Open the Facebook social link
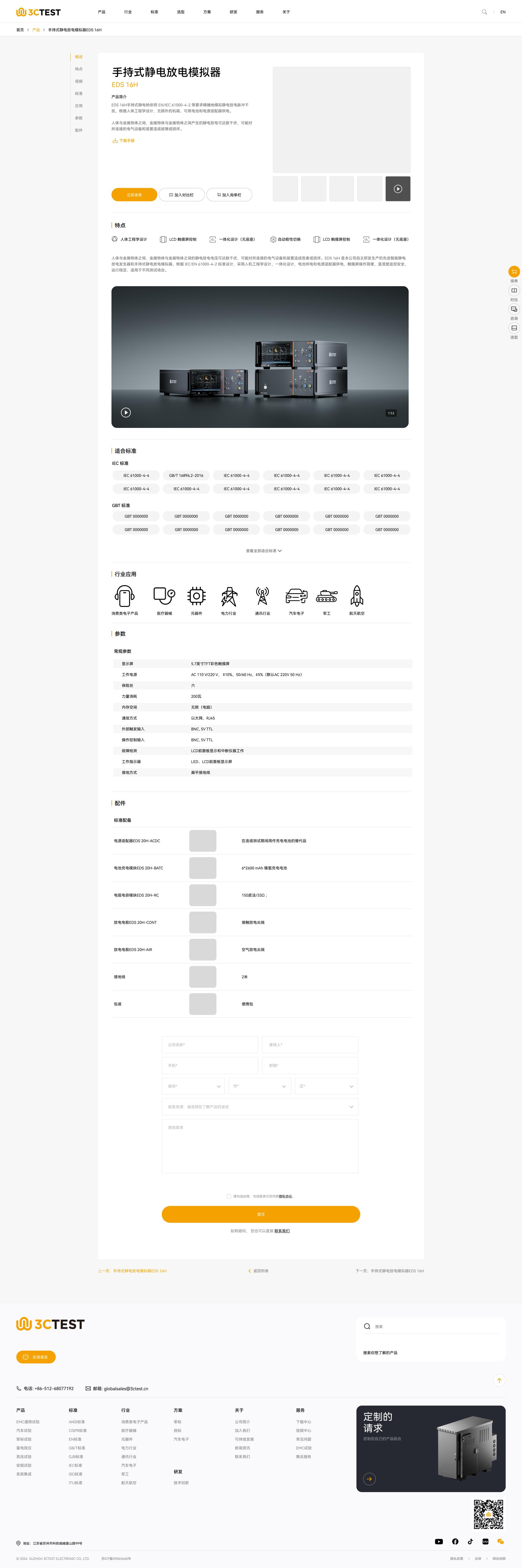Viewport: 522px width, 1568px height. pyautogui.click(x=455, y=1542)
